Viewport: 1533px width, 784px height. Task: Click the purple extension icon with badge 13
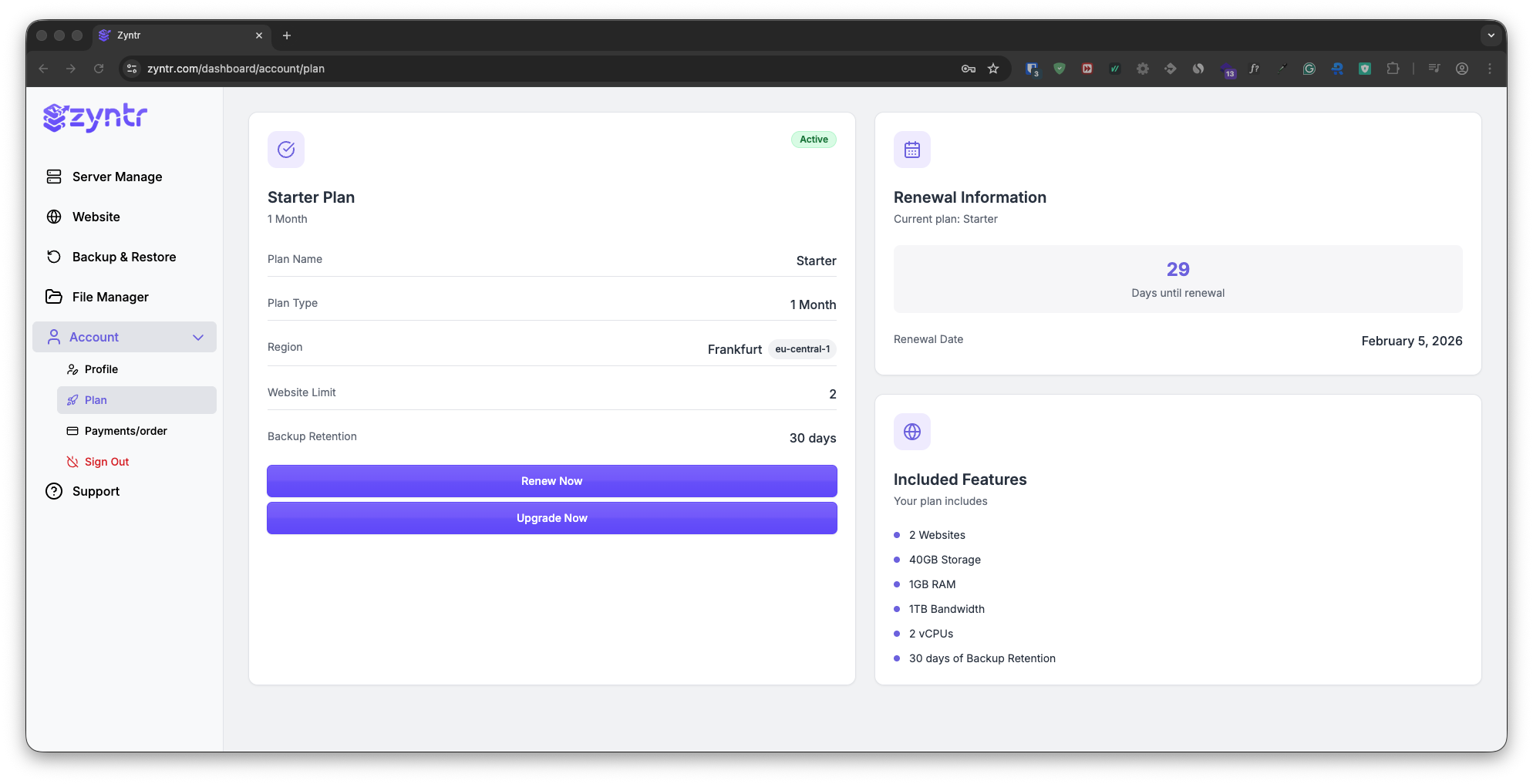(x=1228, y=70)
